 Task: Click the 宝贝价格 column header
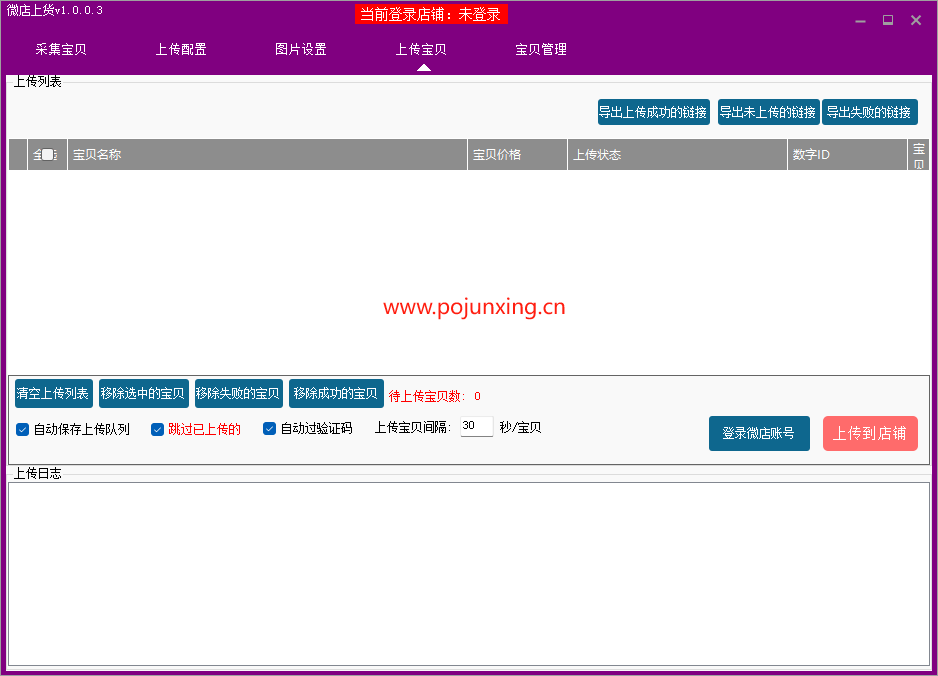(517, 154)
